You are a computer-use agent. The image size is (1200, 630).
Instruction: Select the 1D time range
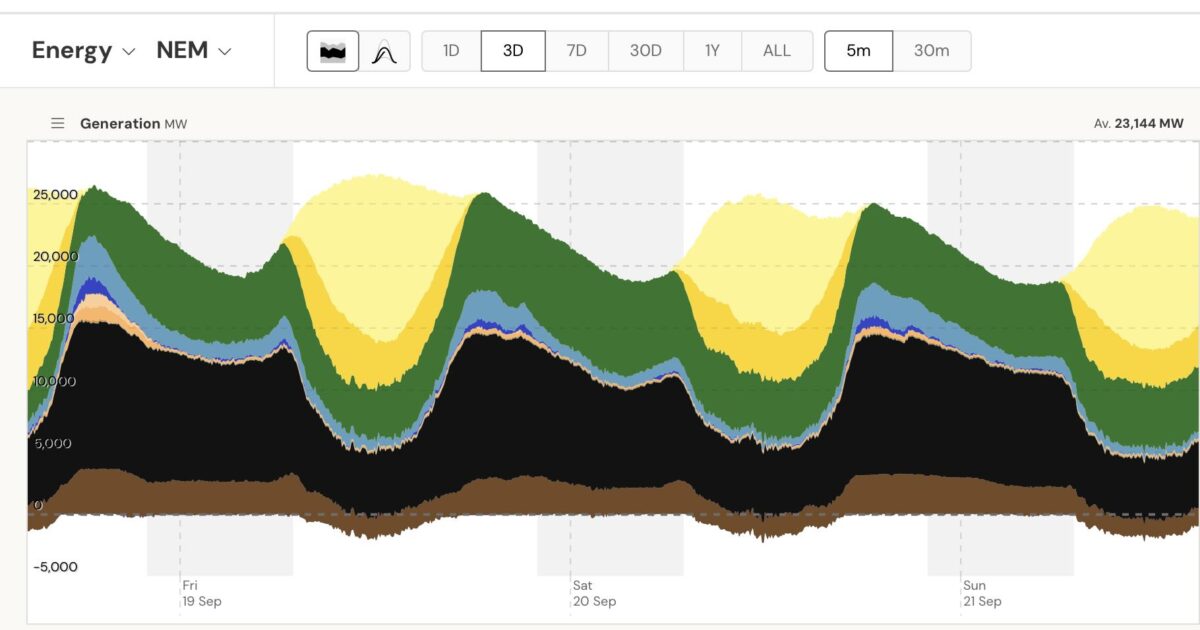click(x=451, y=51)
